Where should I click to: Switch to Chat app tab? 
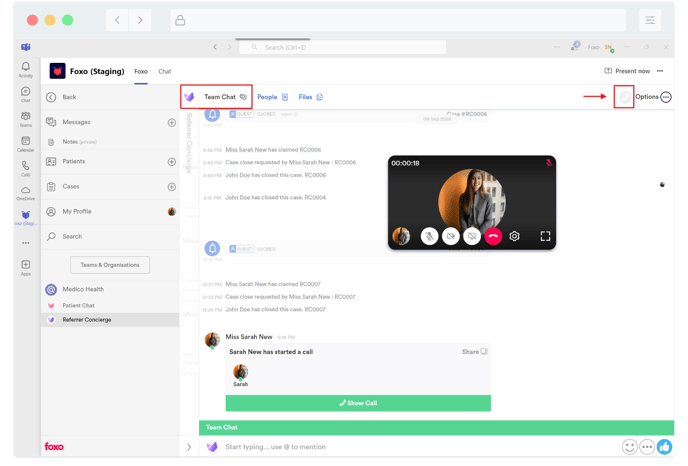tap(165, 72)
